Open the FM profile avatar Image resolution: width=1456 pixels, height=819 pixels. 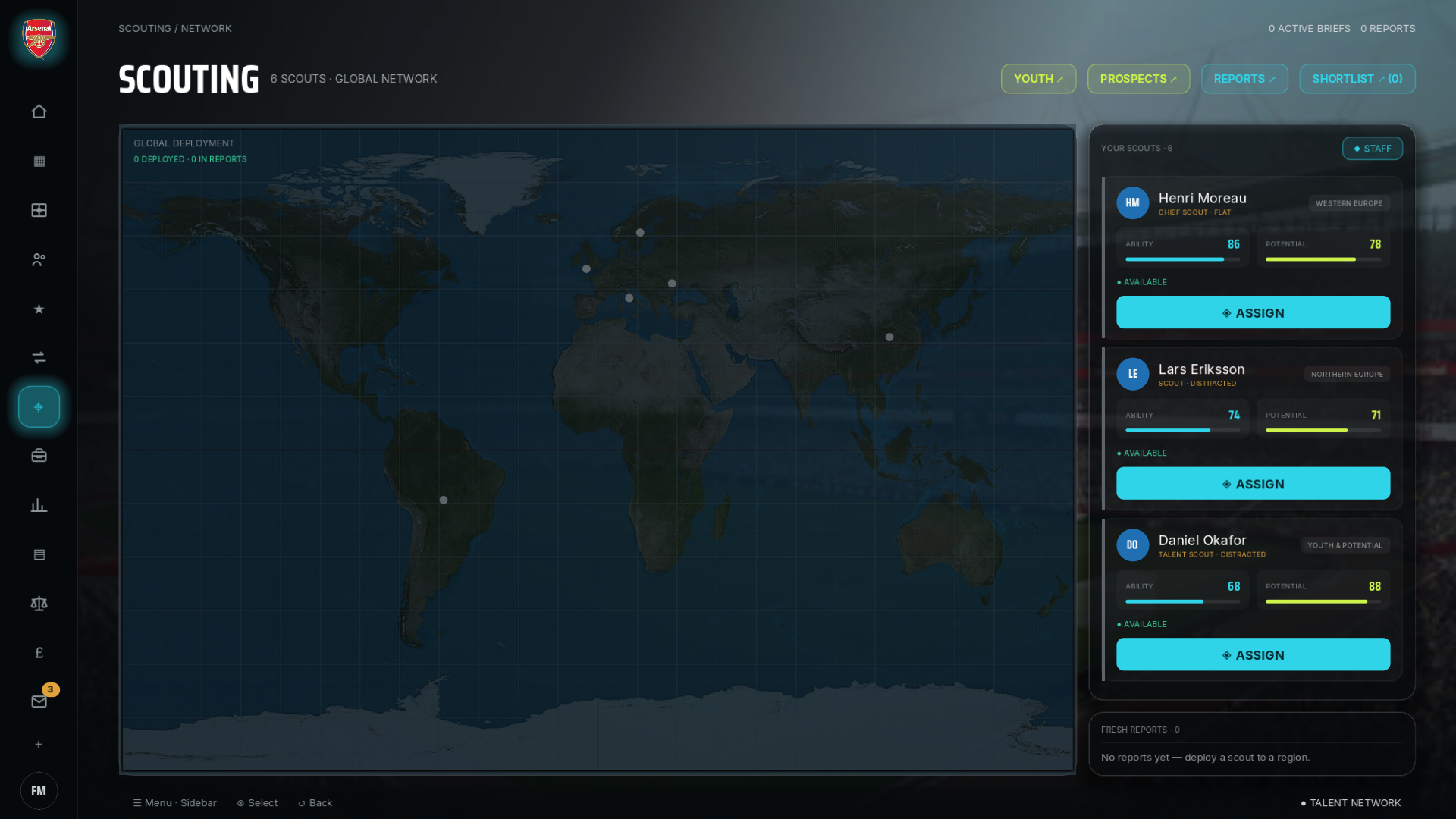(39, 791)
